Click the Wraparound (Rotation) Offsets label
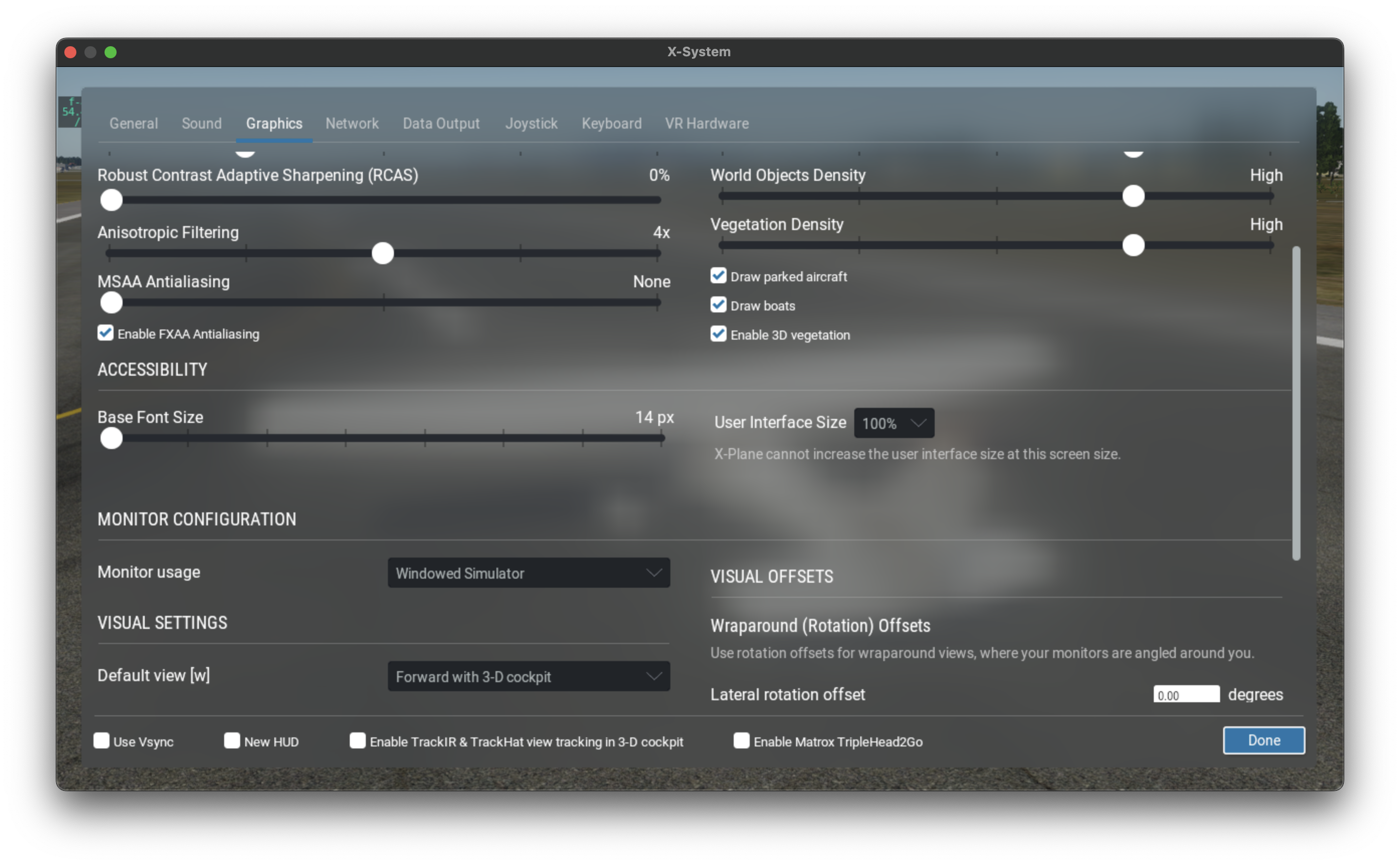1400x865 pixels. (820, 626)
